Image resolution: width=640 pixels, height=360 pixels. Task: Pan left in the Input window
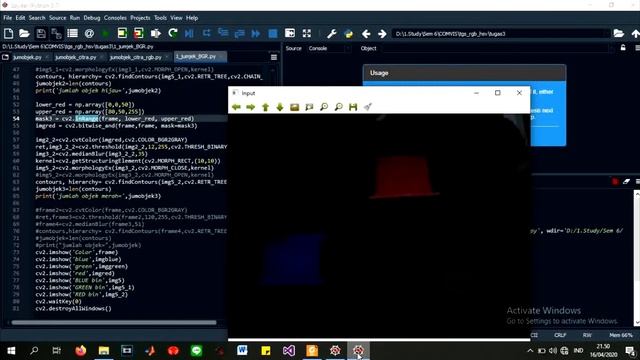pos(236,107)
